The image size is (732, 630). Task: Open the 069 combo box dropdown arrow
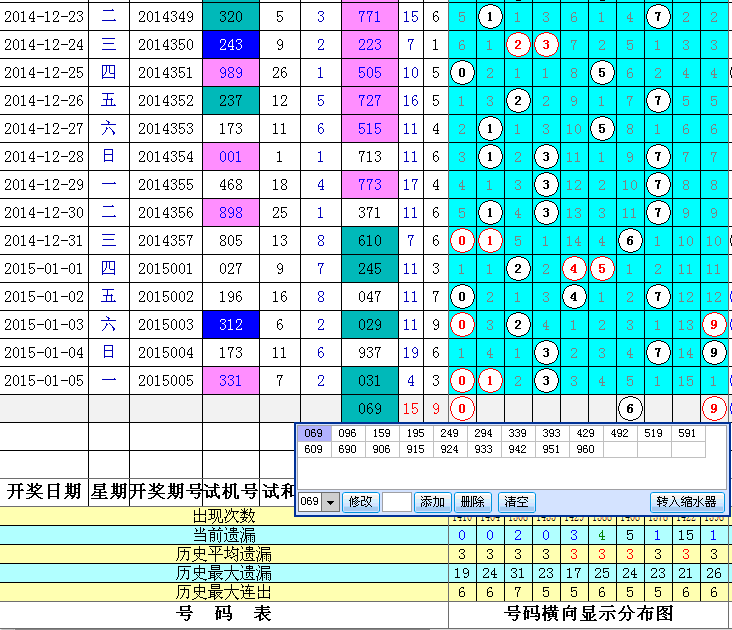tap(332, 502)
